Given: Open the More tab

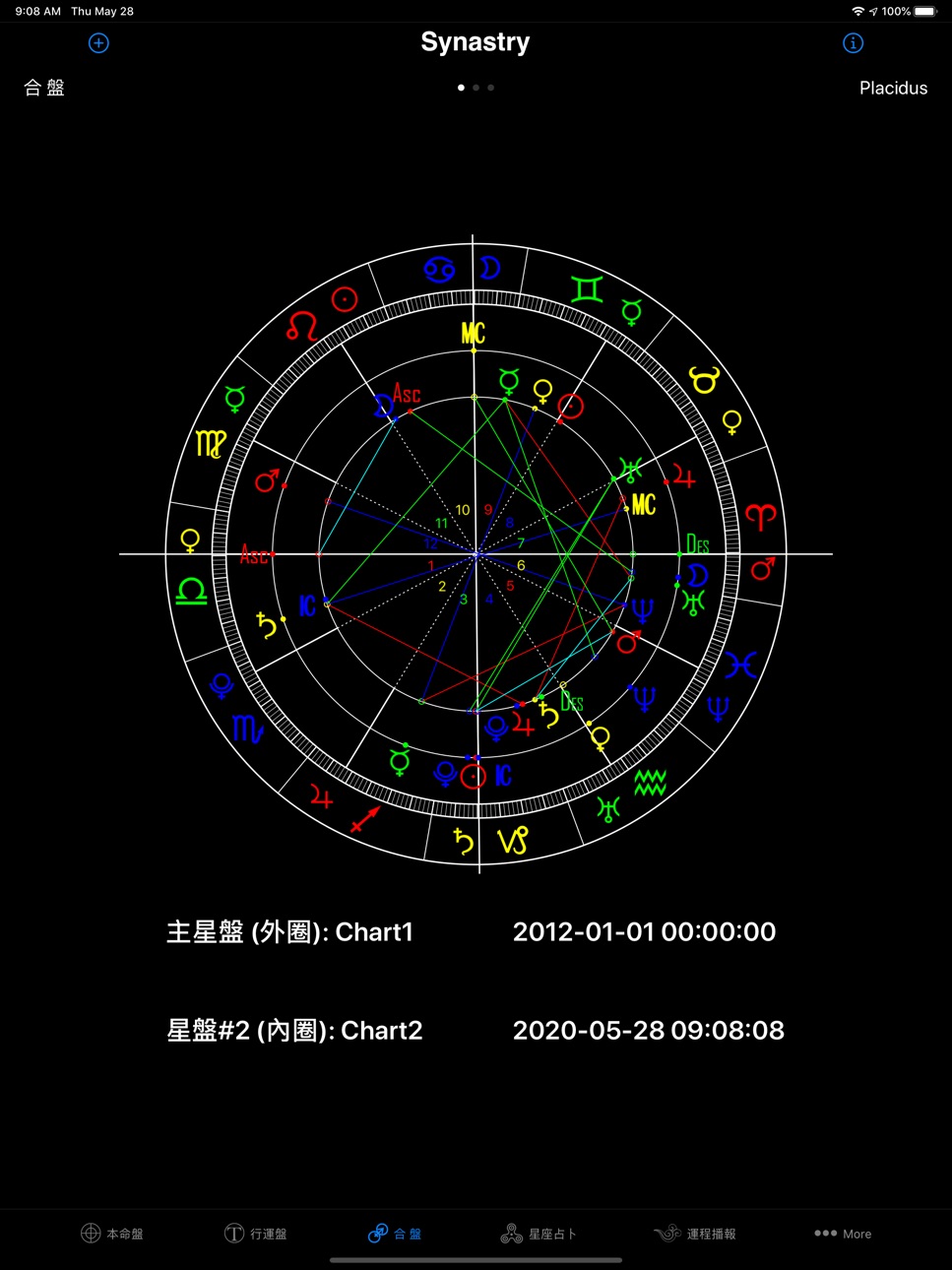Looking at the screenshot, I should coord(843,1234).
